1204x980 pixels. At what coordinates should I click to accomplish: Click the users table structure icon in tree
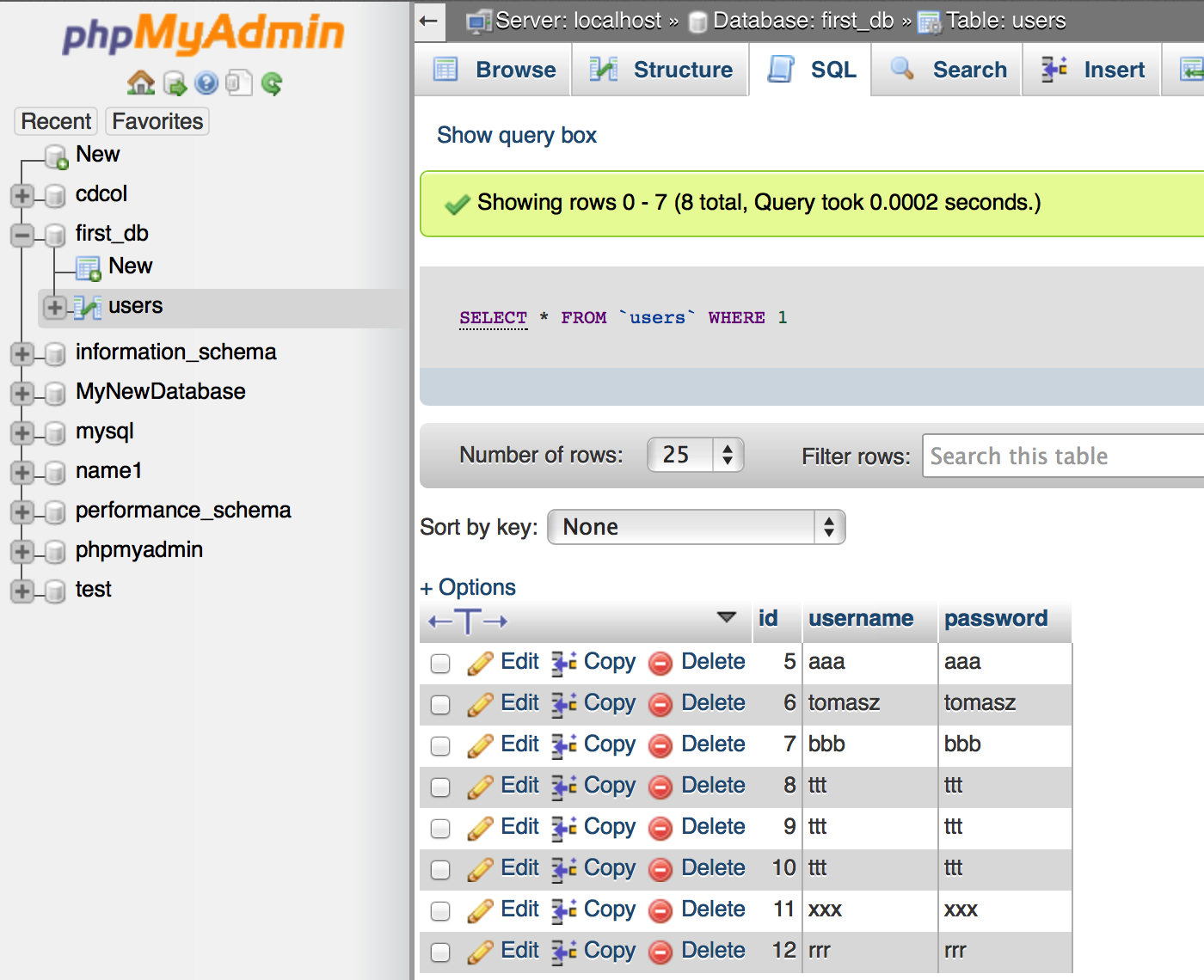(88, 307)
